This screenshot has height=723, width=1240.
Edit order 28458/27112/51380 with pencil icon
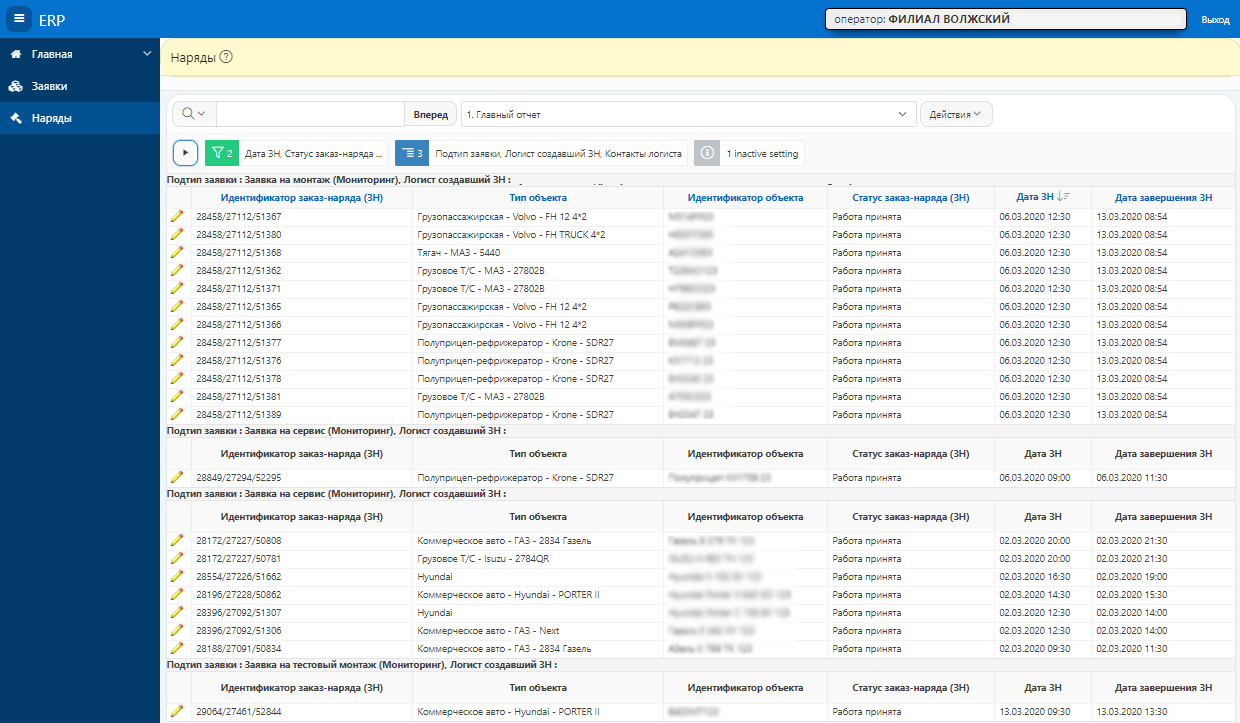[x=177, y=234]
